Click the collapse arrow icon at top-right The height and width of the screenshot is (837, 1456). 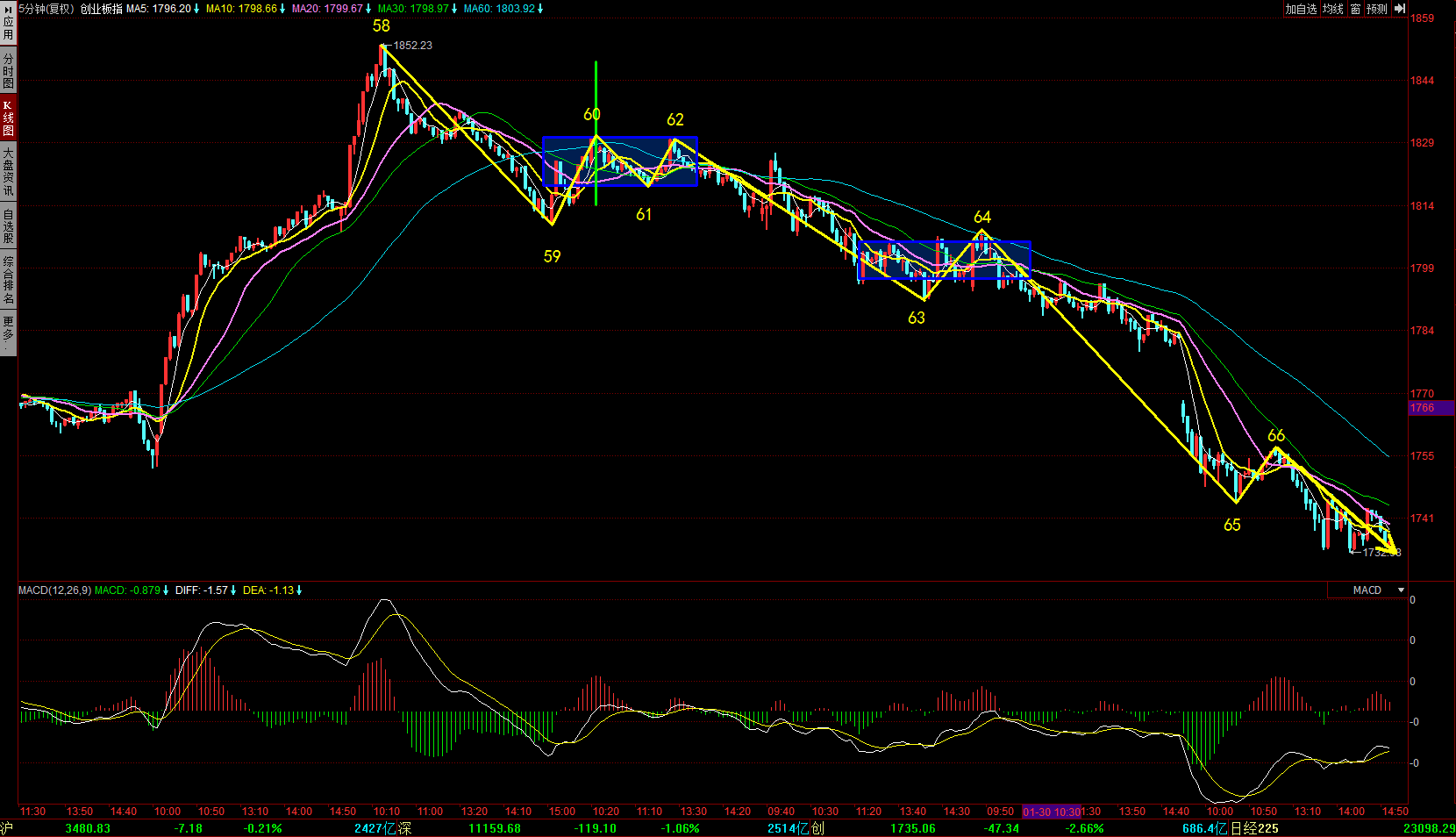tap(1400, 9)
